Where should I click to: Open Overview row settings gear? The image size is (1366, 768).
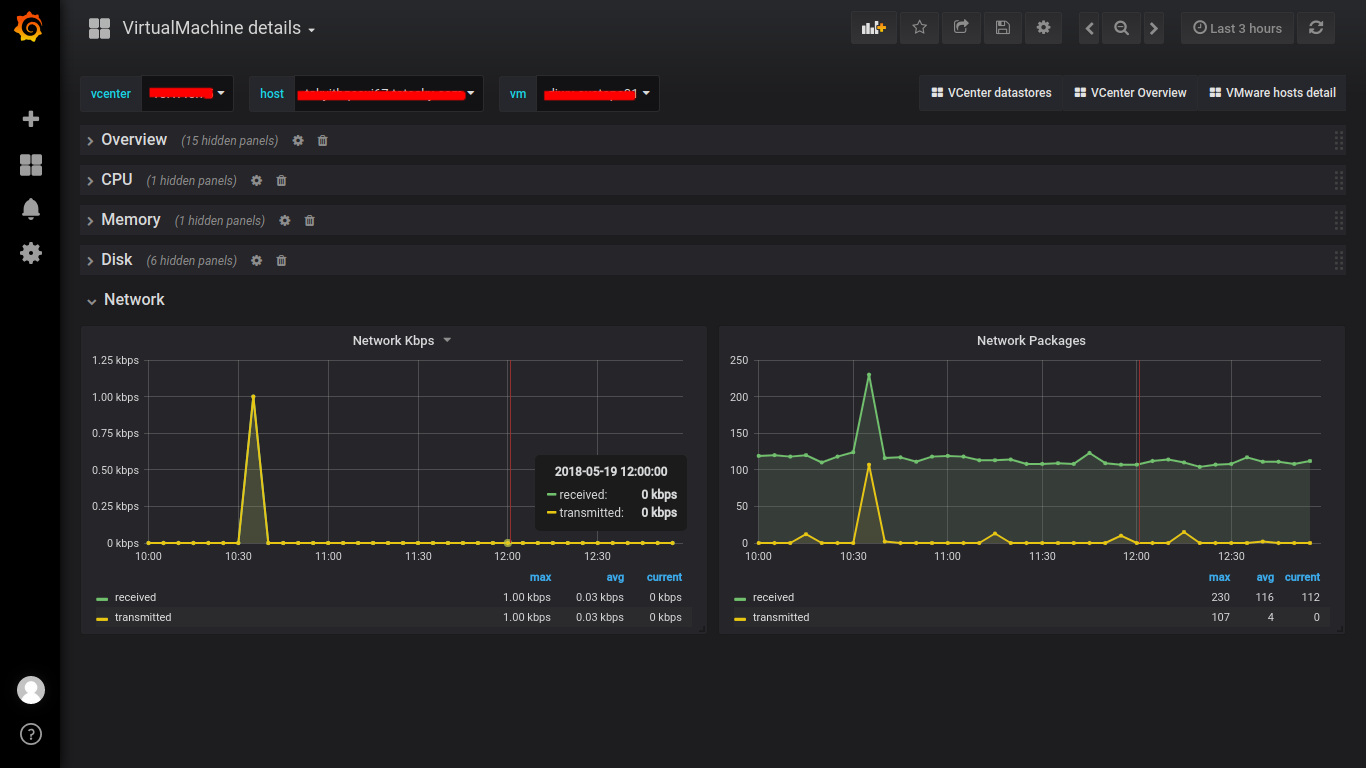pyautogui.click(x=298, y=141)
